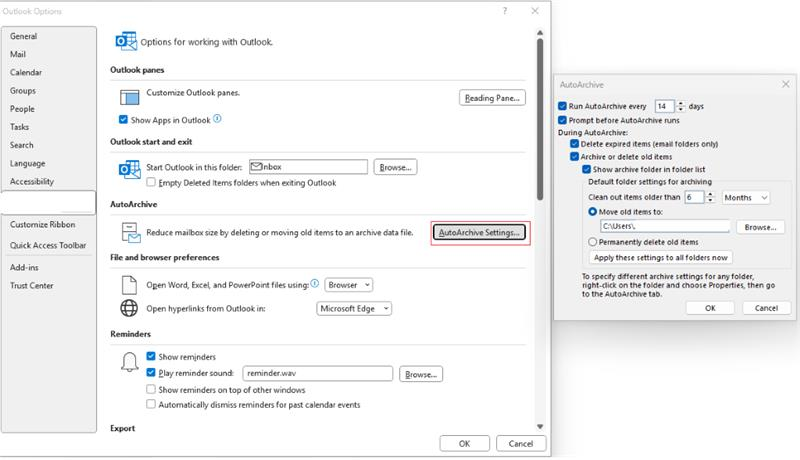Toggle Prompt before AutoArchive runs

tap(562, 120)
